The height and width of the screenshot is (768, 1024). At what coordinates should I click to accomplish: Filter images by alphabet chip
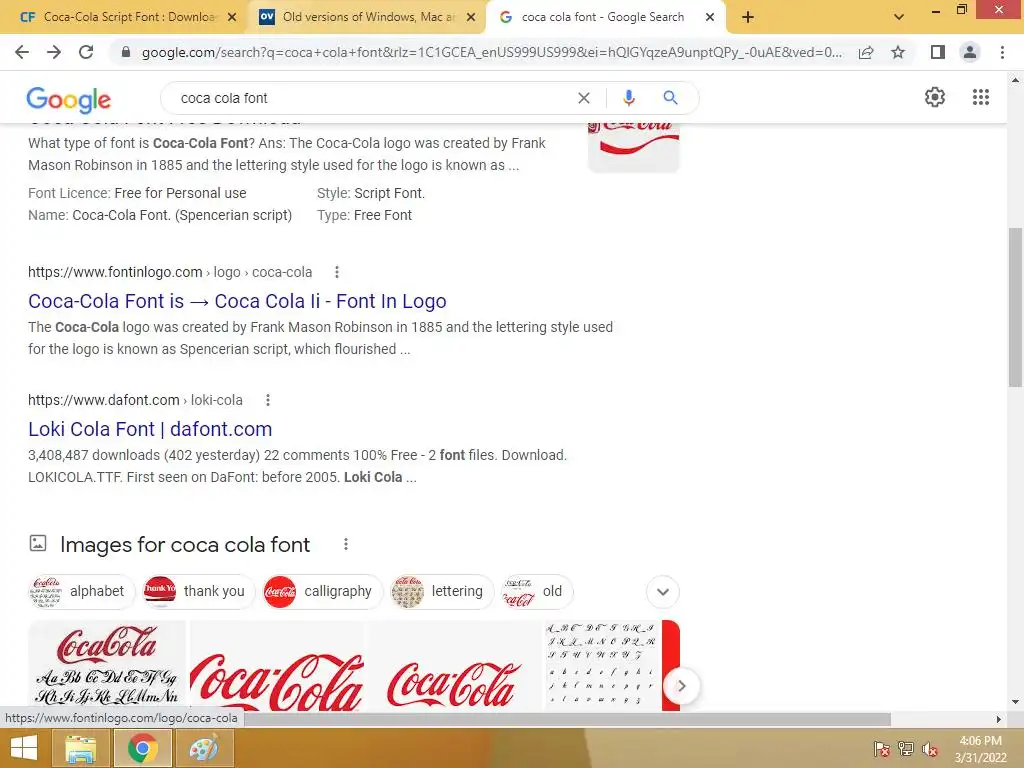point(82,592)
